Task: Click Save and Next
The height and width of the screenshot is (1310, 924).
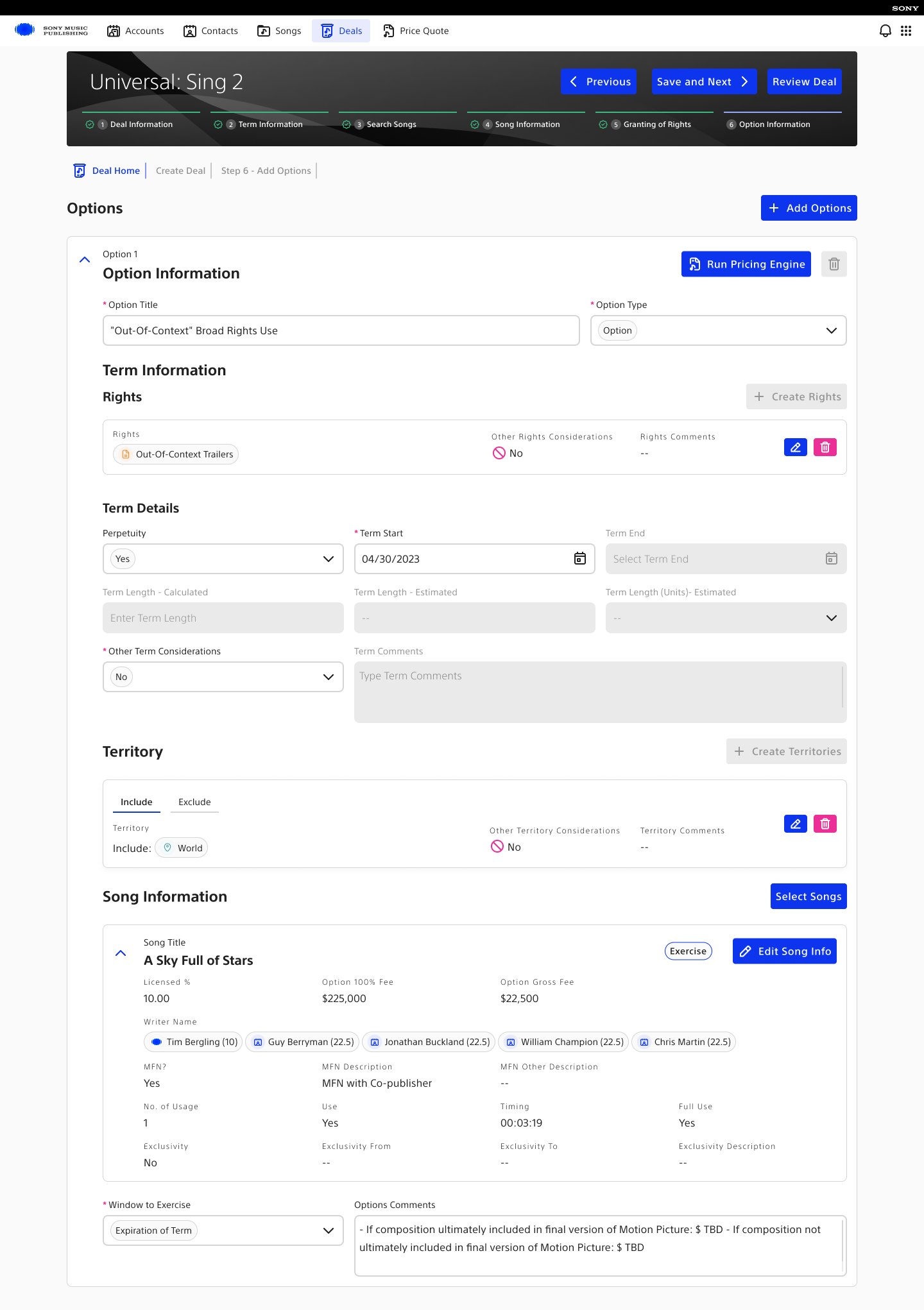Action: (705, 81)
